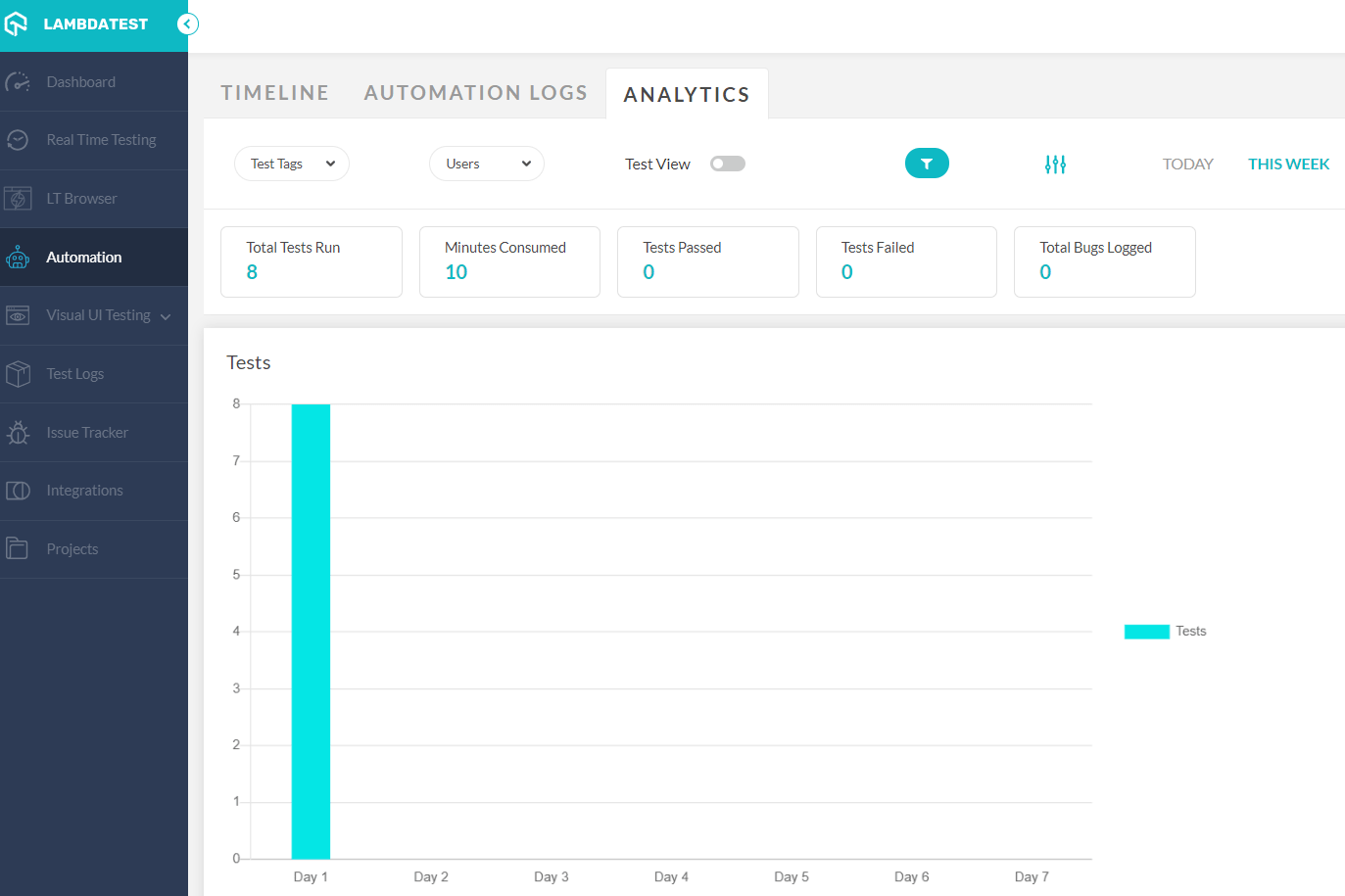The height and width of the screenshot is (896, 1345).
Task: Open the Users dropdown
Action: coord(486,164)
